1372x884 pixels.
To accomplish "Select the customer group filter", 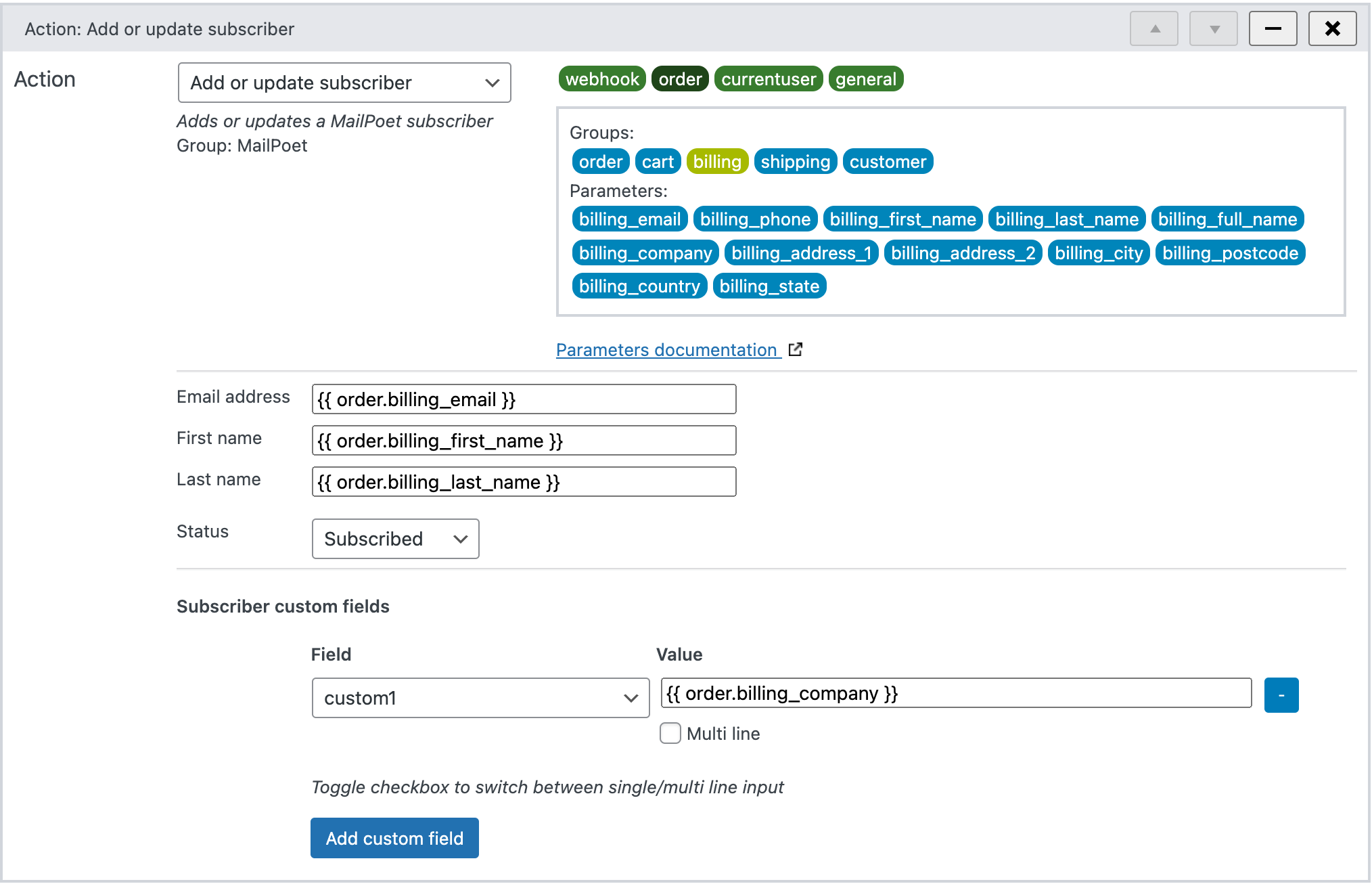I will pyautogui.click(x=888, y=161).
